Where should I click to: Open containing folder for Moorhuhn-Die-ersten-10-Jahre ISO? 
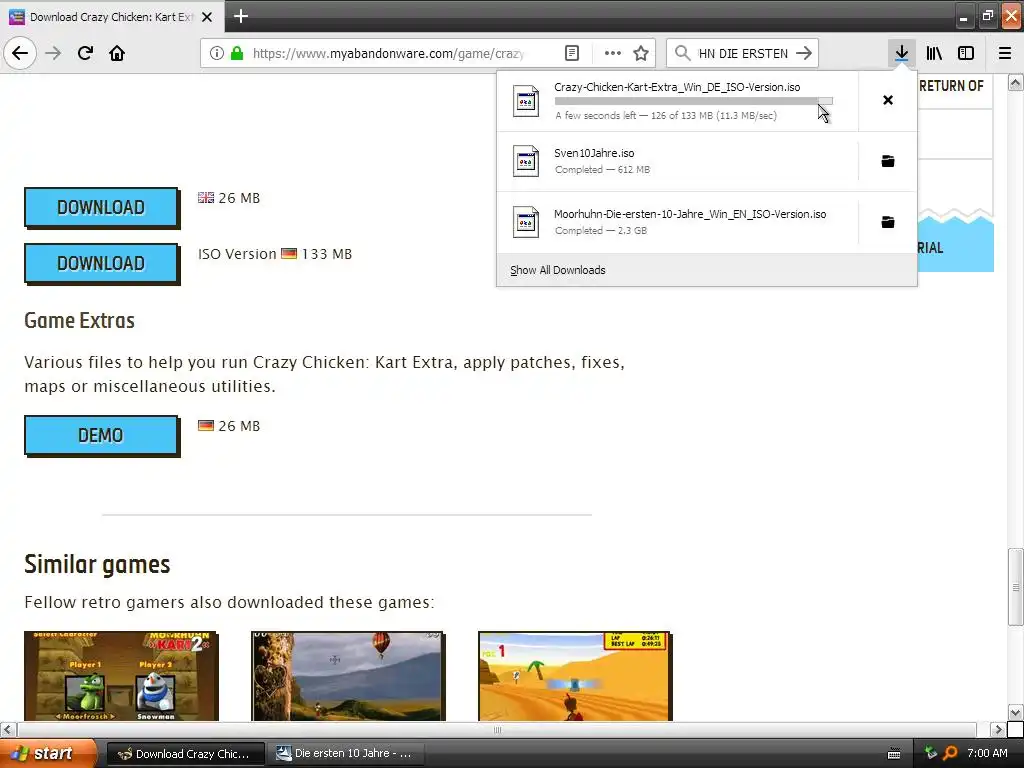click(888, 222)
